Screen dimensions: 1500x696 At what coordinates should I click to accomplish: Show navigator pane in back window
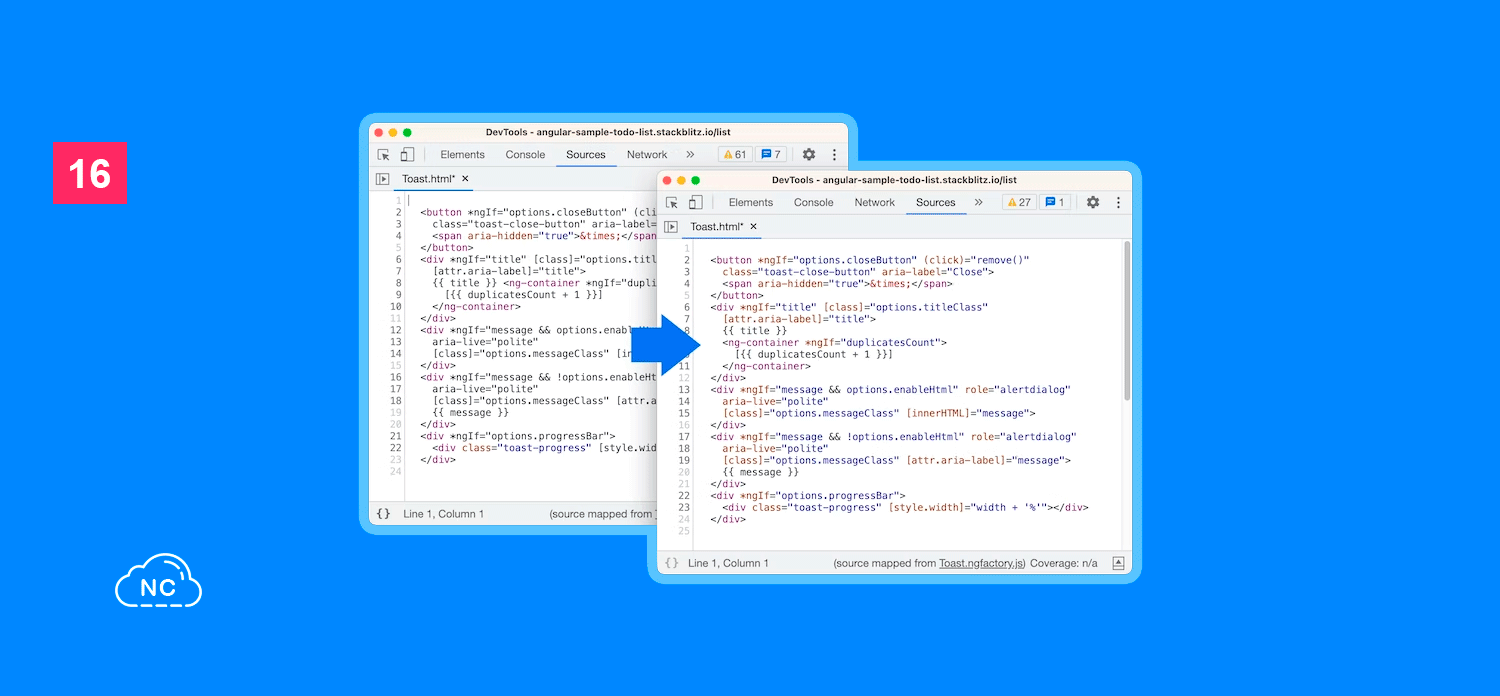382,179
